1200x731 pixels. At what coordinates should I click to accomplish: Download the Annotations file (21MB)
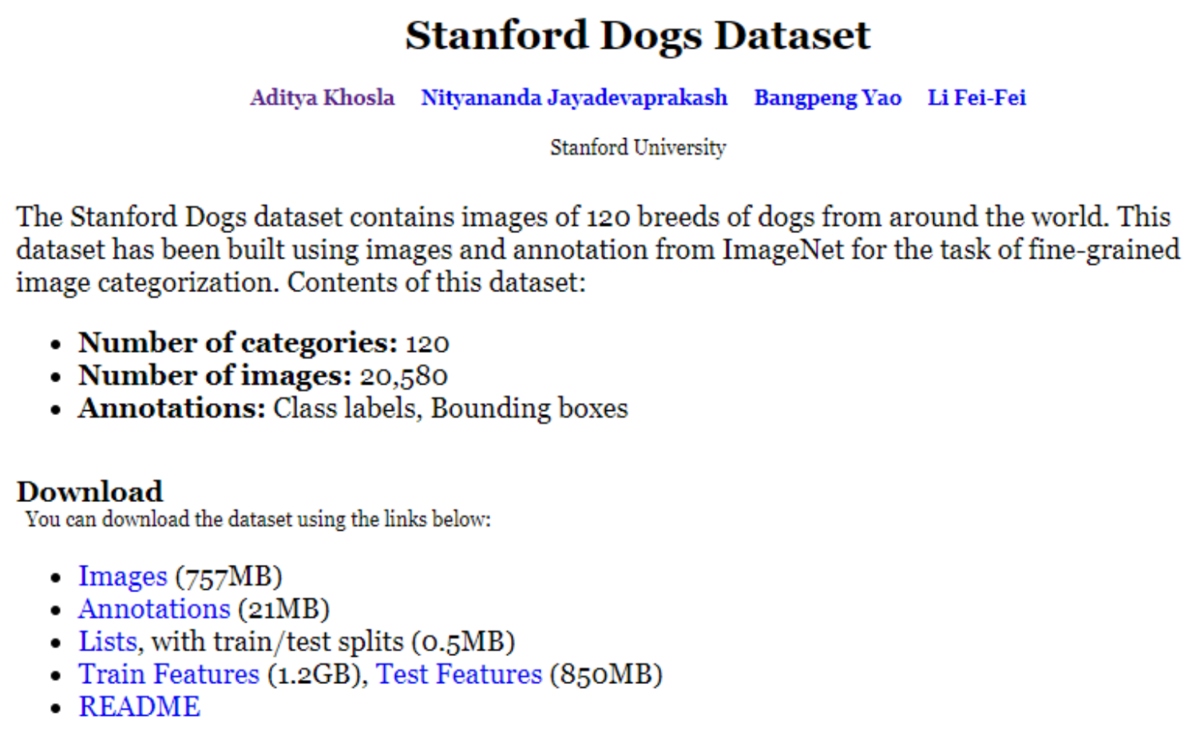[154, 609]
